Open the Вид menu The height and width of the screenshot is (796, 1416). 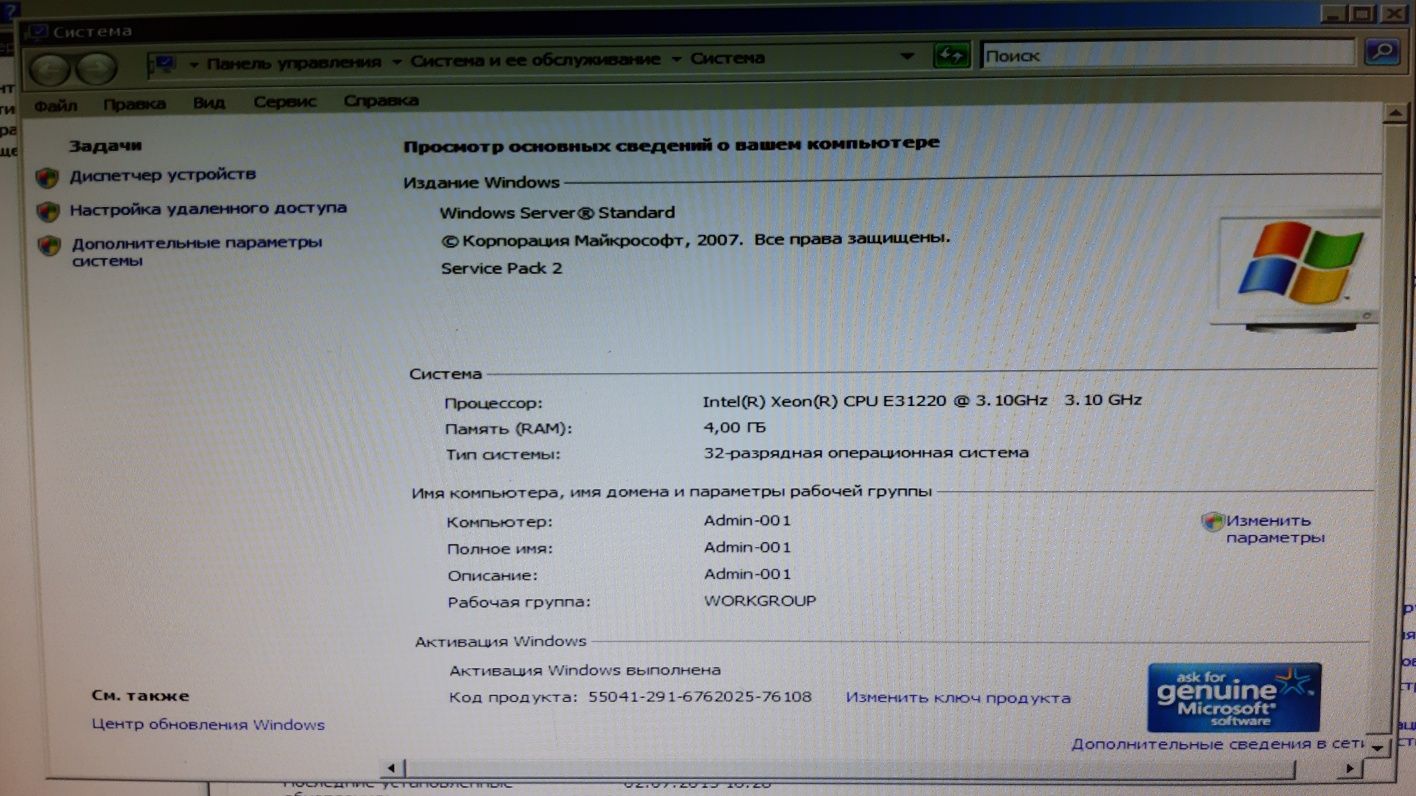tap(209, 102)
